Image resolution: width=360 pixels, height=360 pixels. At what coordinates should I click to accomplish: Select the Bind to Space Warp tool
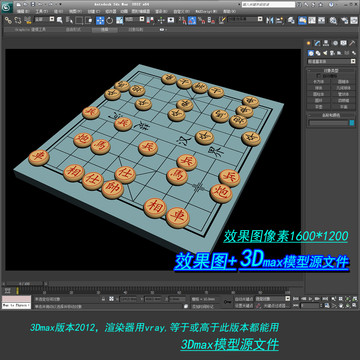(28, 20)
